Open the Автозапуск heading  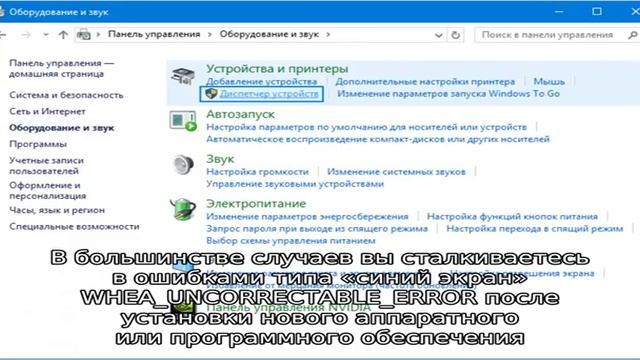240,114
